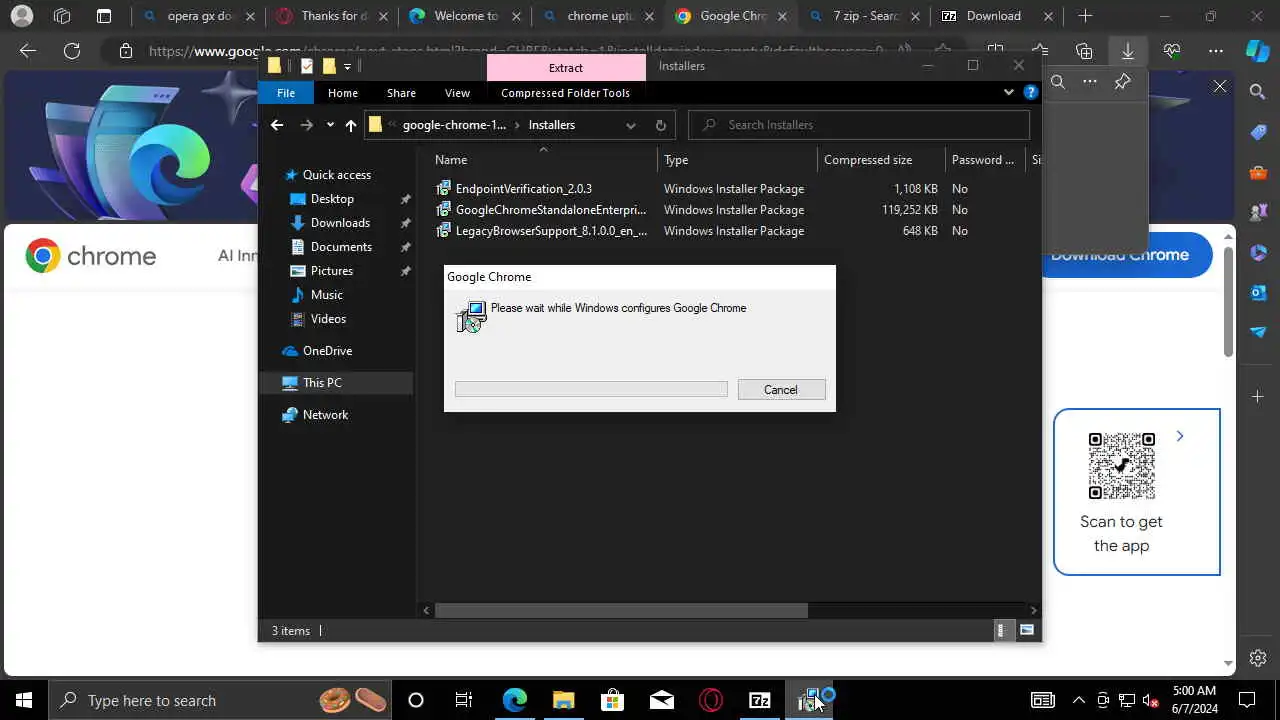Viewport: 1280px width, 720px height.
Task: Go up one folder level in Explorer
Action: point(350,125)
